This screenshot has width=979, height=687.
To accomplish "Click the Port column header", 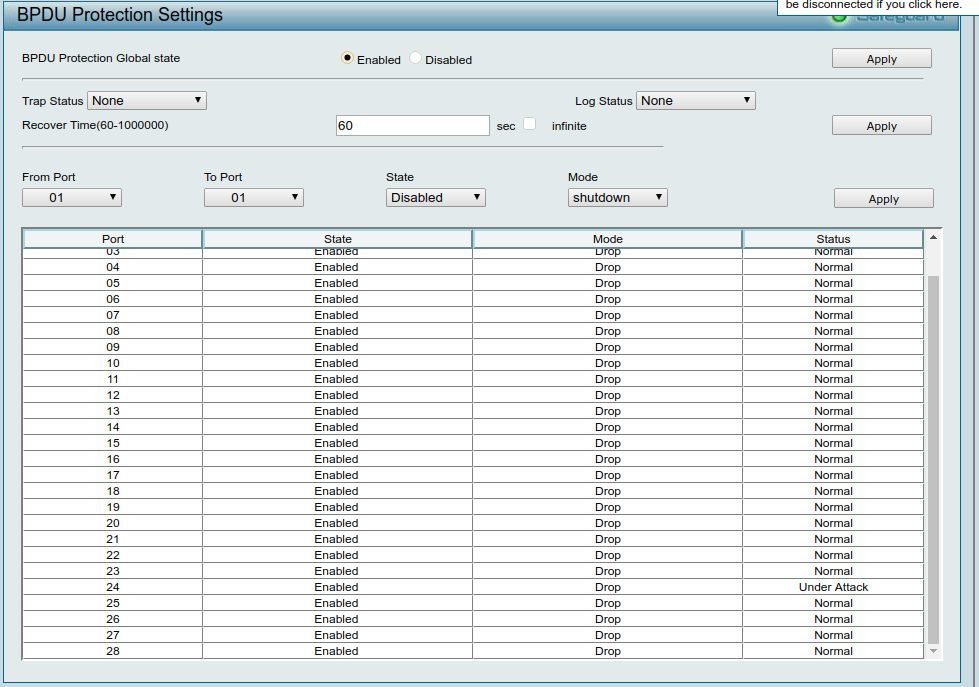I will click(x=113, y=239).
